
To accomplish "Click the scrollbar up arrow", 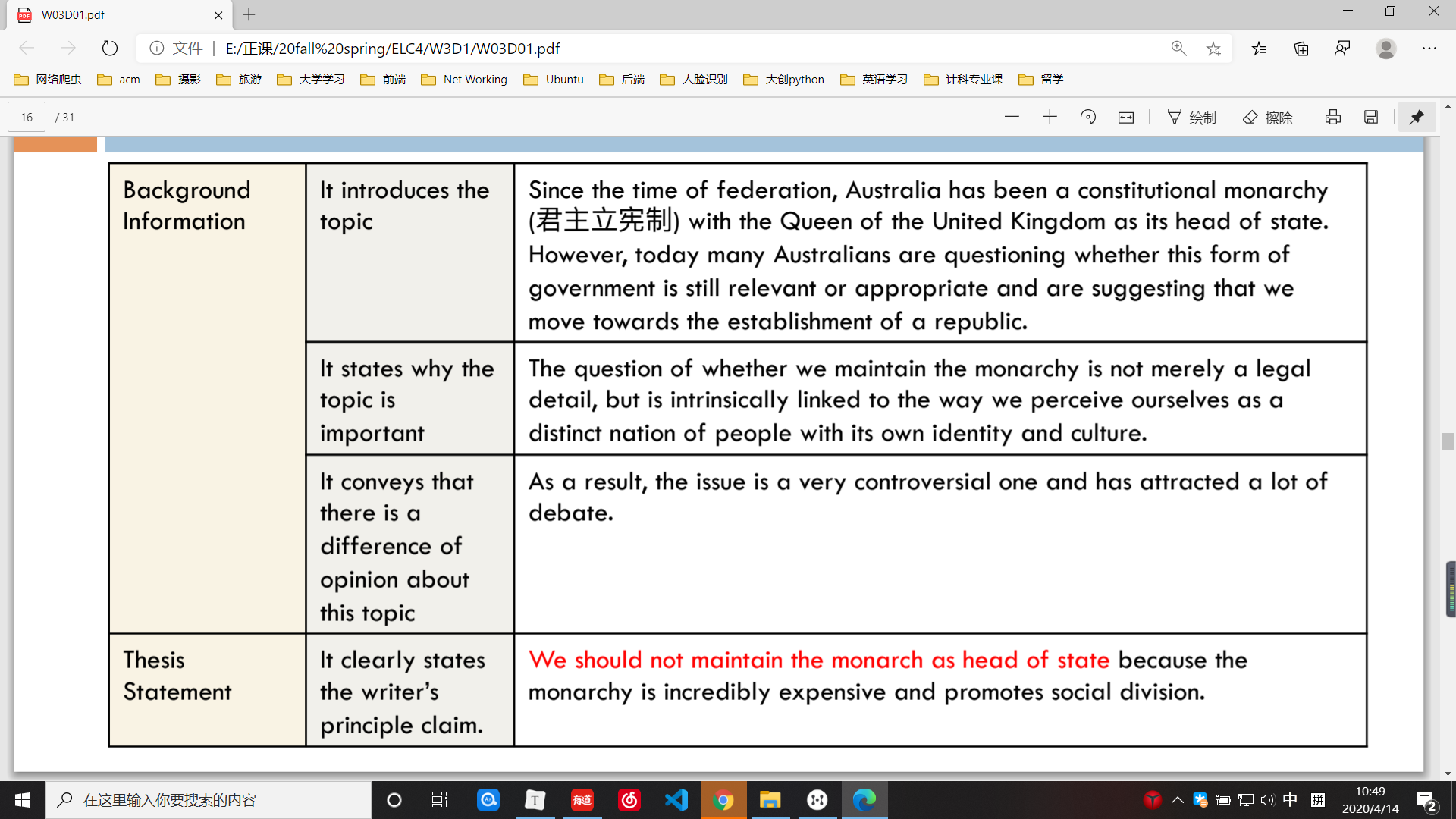I will coord(1448,107).
